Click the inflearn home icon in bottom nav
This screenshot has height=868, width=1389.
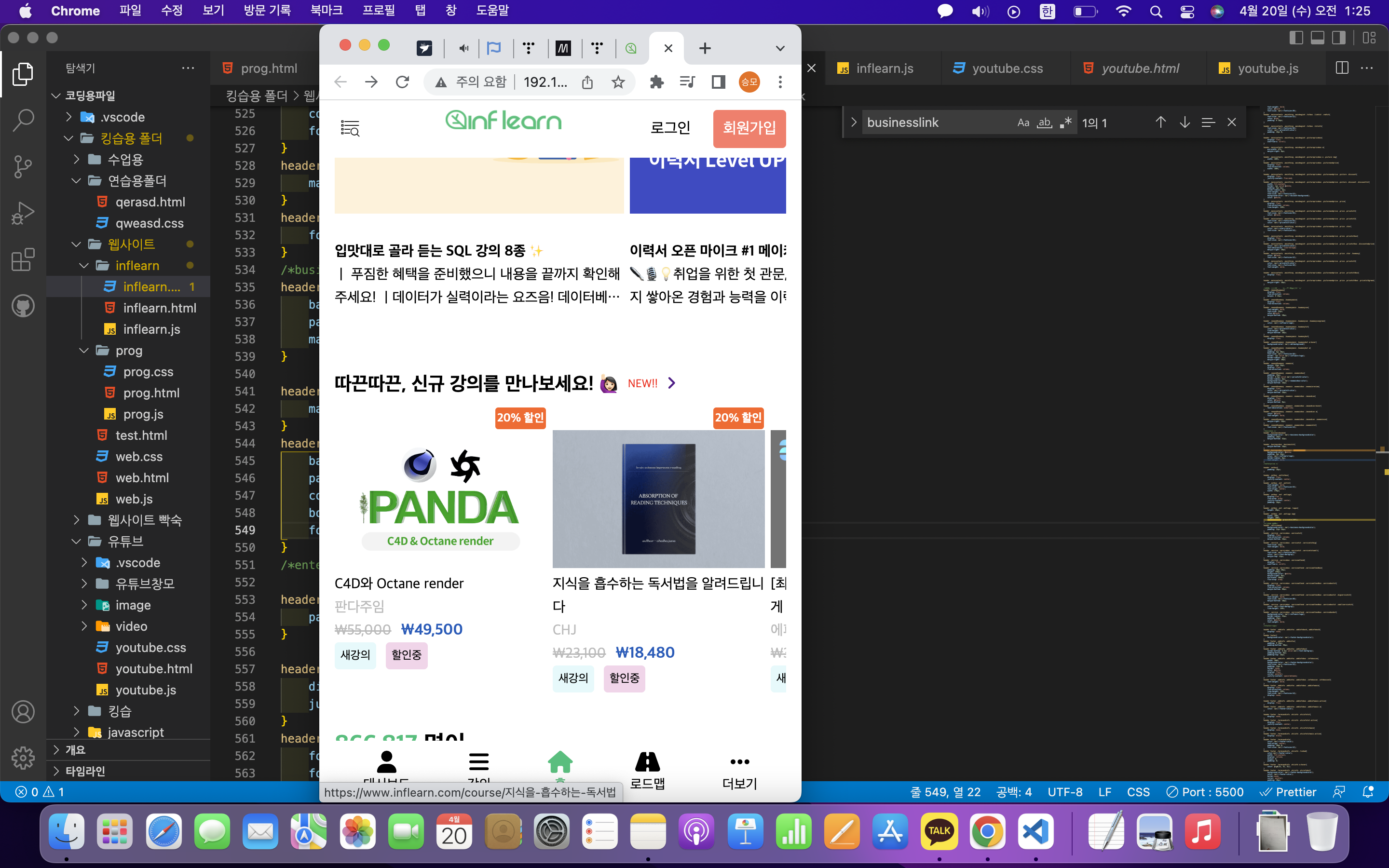(559, 763)
